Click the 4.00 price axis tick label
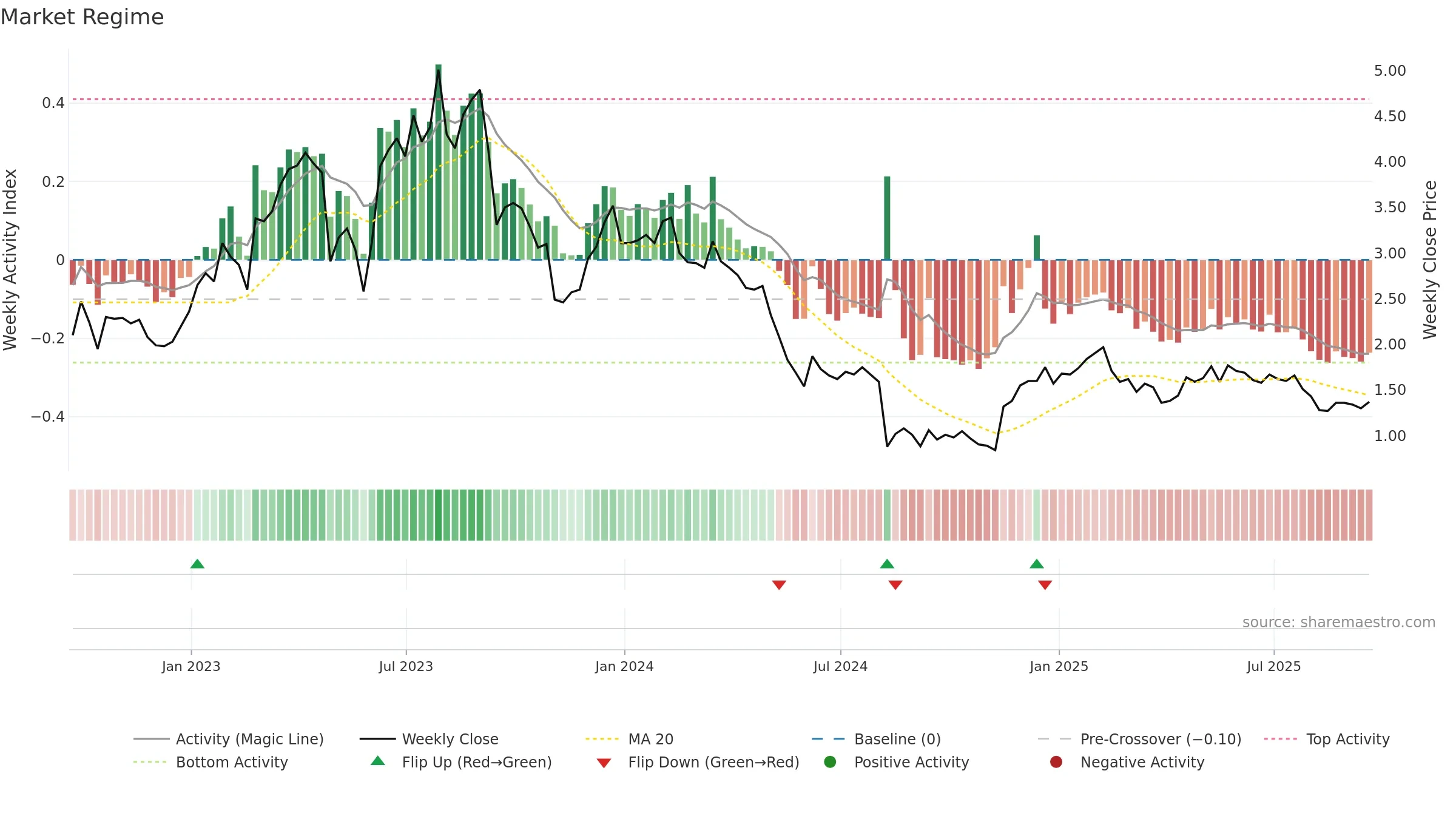1456x819 pixels. pyautogui.click(x=1390, y=162)
